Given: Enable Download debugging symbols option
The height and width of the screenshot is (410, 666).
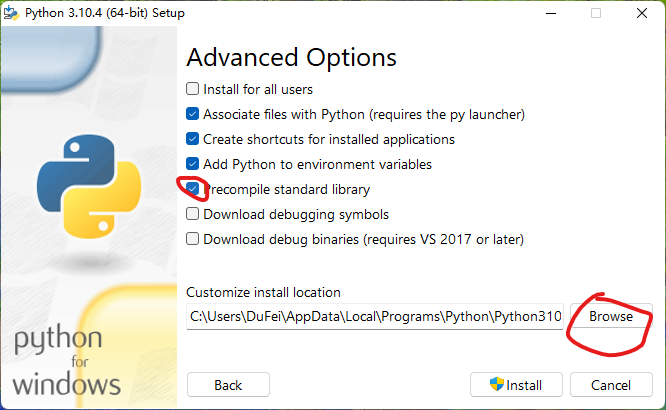Looking at the screenshot, I should tap(192, 214).
